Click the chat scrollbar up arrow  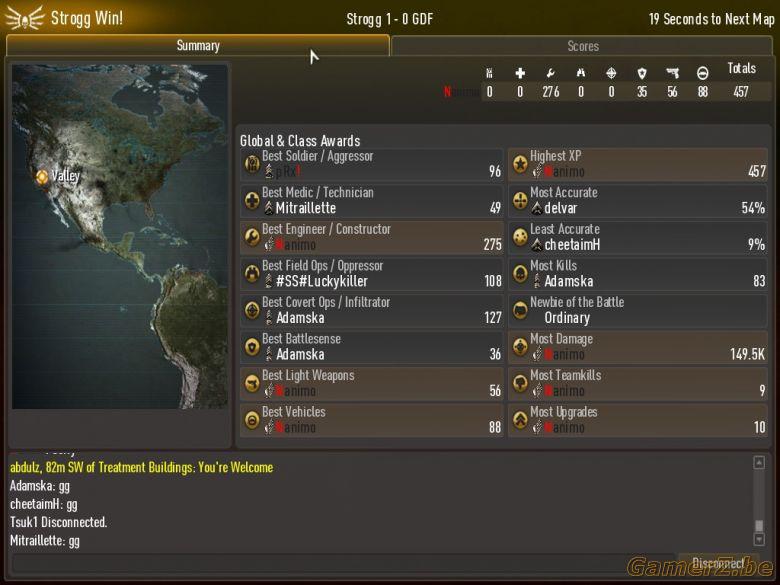pyautogui.click(x=759, y=463)
